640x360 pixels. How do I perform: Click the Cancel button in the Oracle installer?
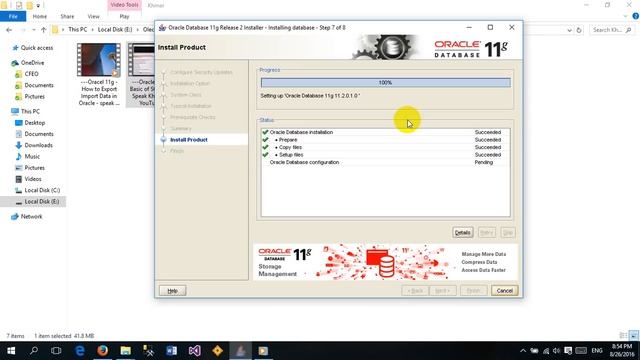(x=504, y=291)
